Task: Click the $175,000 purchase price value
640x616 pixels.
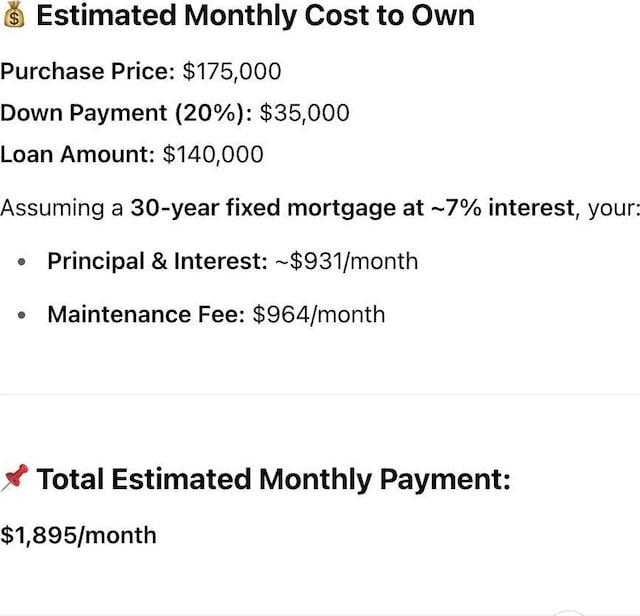Action: click(232, 71)
